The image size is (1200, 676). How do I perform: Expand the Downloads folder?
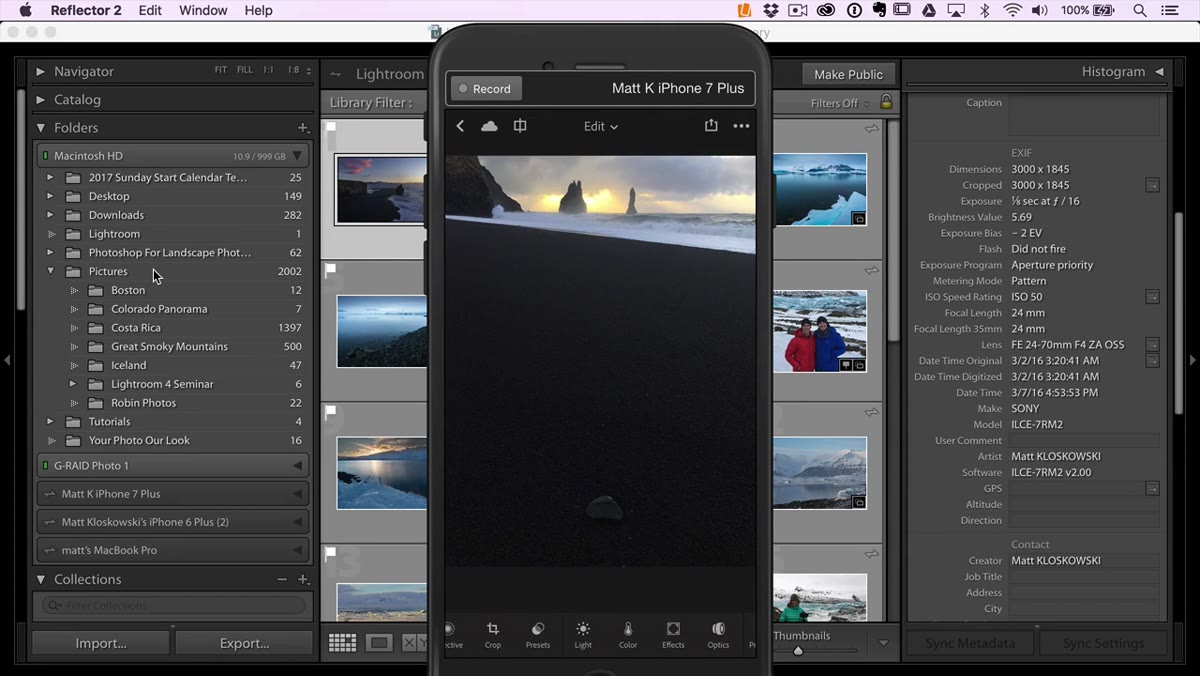pos(50,215)
